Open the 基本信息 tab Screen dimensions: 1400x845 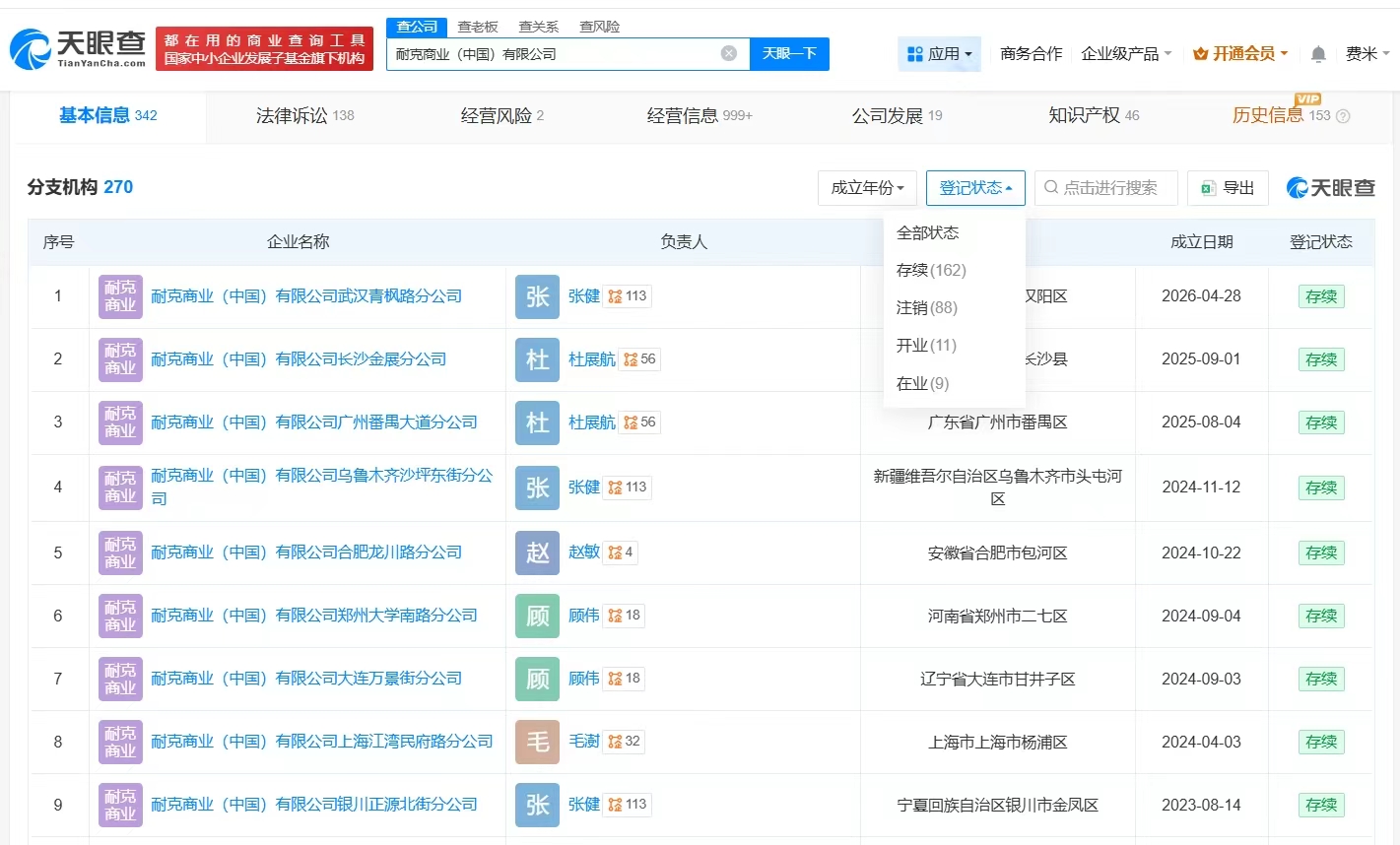108,116
